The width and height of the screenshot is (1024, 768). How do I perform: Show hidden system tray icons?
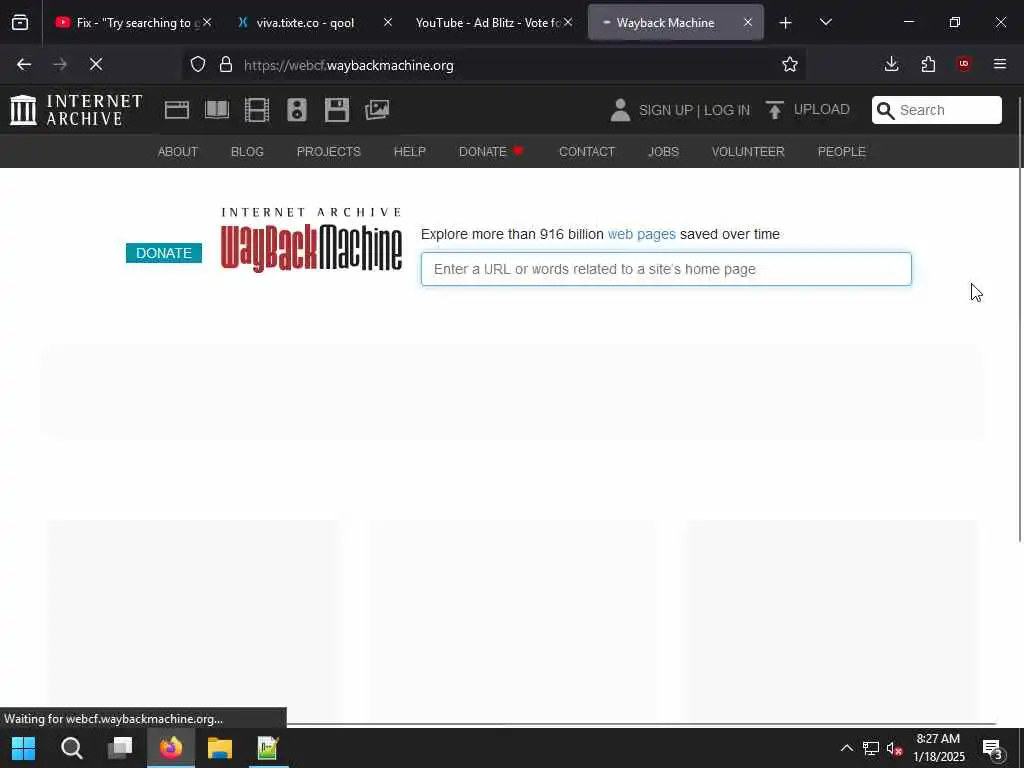click(846, 748)
